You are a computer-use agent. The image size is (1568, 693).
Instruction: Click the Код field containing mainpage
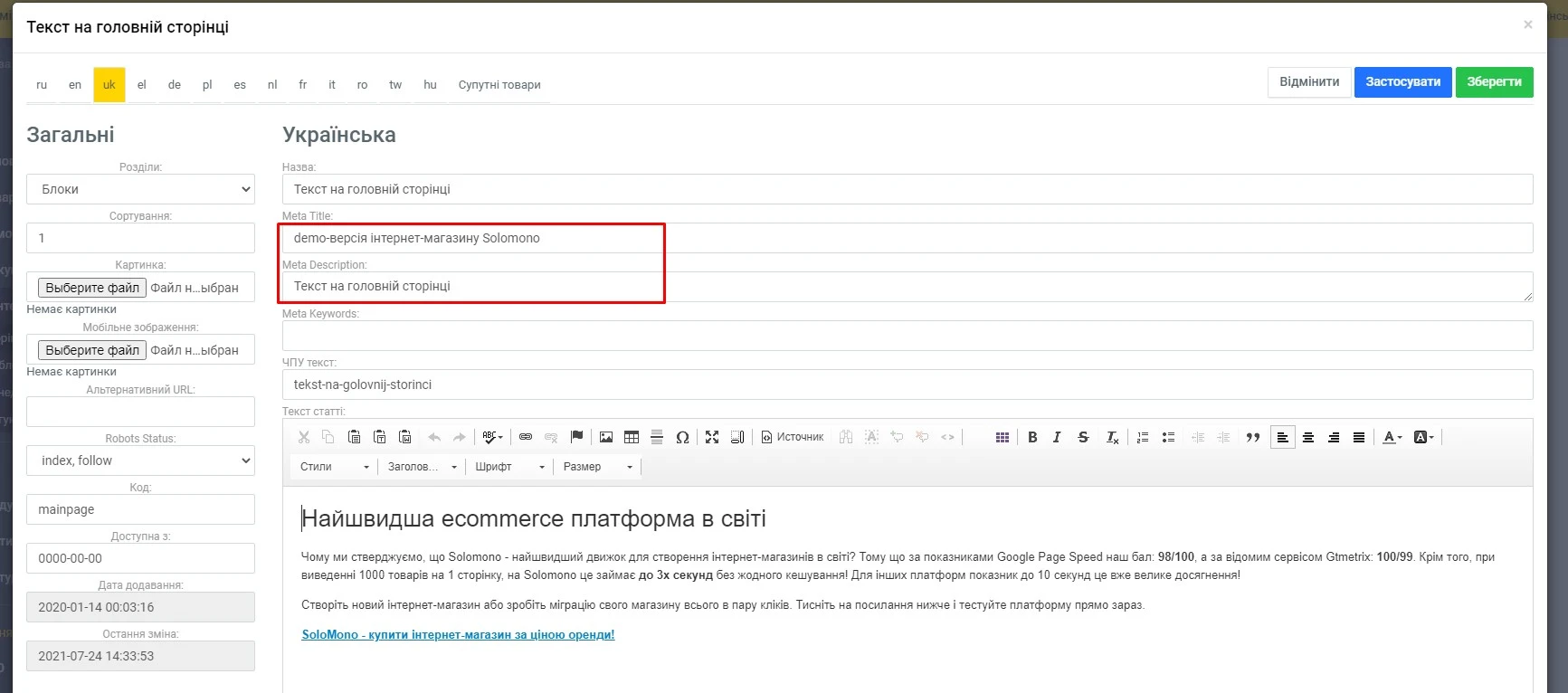pyautogui.click(x=140, y=509)
